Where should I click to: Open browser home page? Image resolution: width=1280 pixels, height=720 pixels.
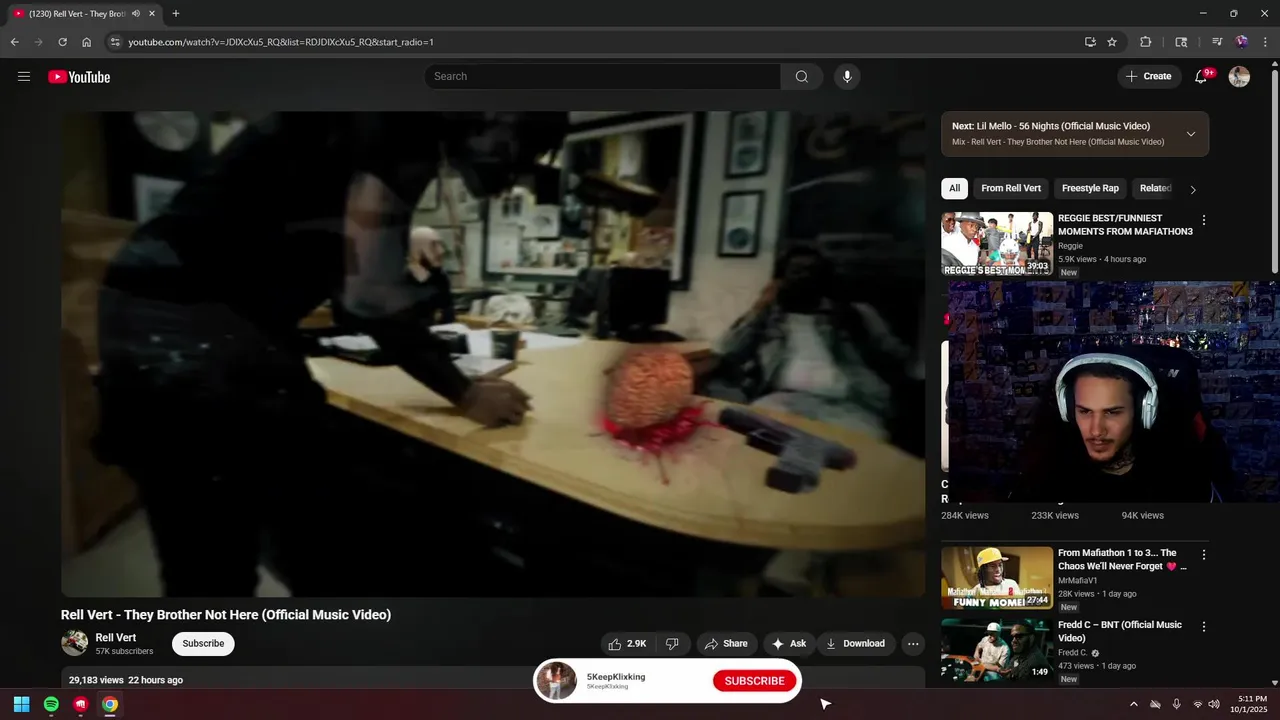point(87,42)
